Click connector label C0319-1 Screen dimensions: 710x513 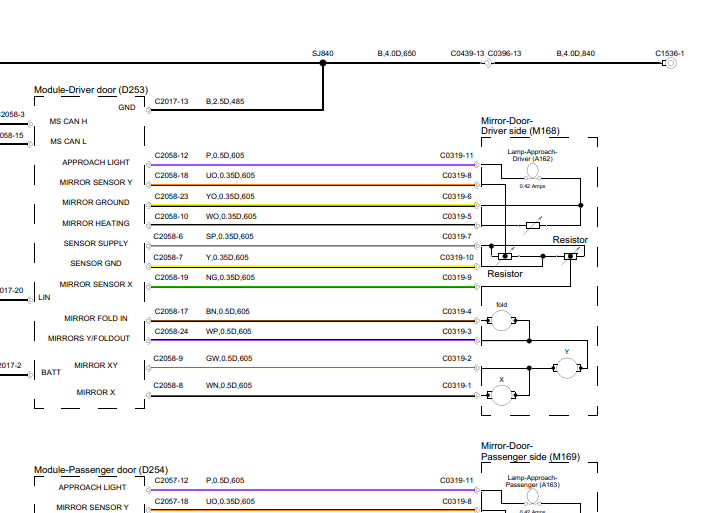(x=457, y=385)
